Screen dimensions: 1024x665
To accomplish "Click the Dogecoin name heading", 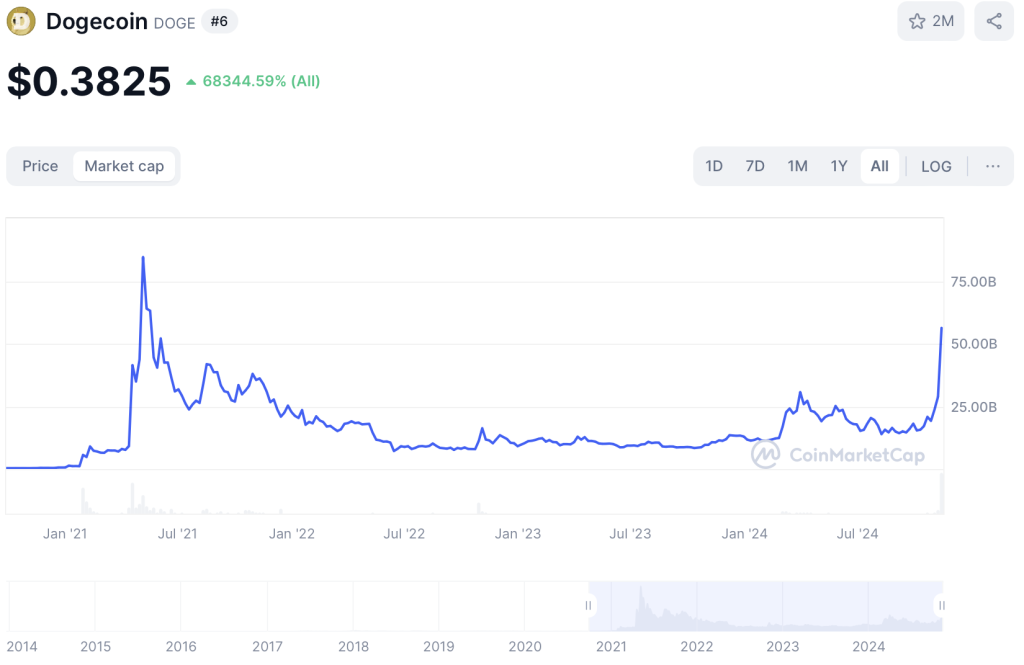I will click(97, 22).
